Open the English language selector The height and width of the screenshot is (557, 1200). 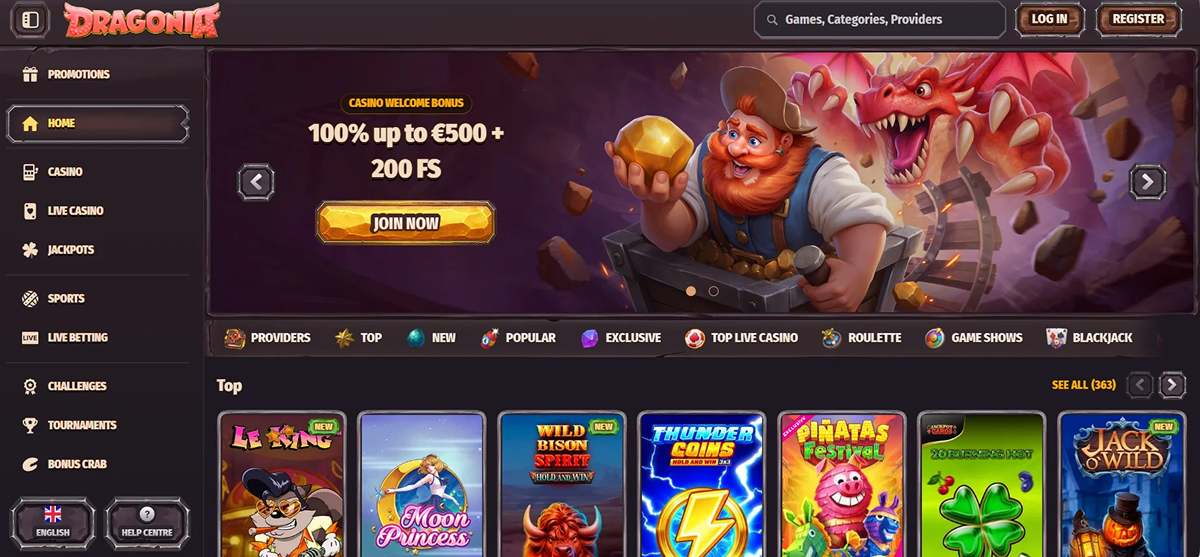(x=53, y=522)
